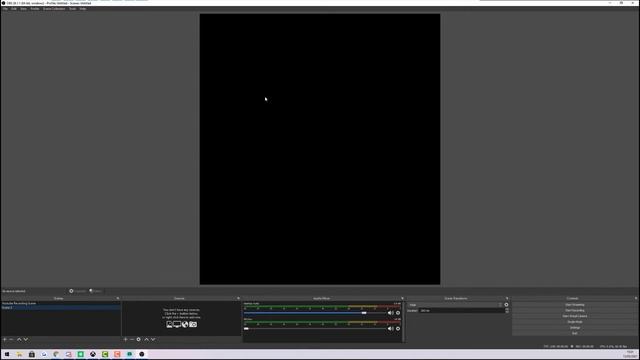Click the CPU usage status text
The image size is (640, 360).
pos(613,347)
